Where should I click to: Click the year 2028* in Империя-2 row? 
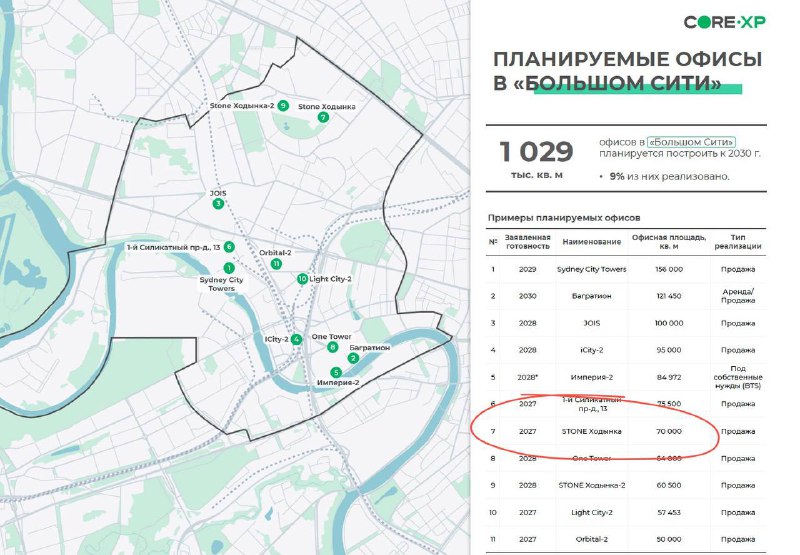(528, 377)
